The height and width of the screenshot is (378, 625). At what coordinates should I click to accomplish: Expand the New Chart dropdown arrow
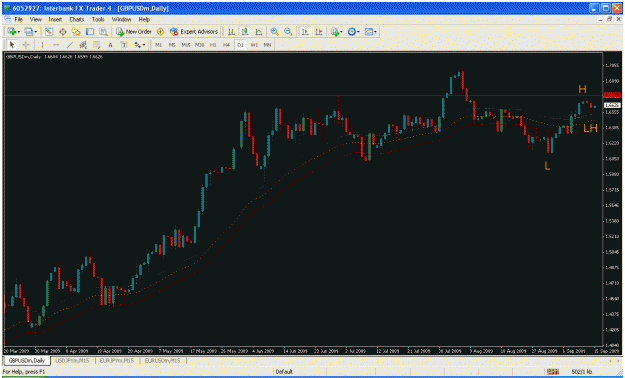pyautogui.click(x=18, y=32)
